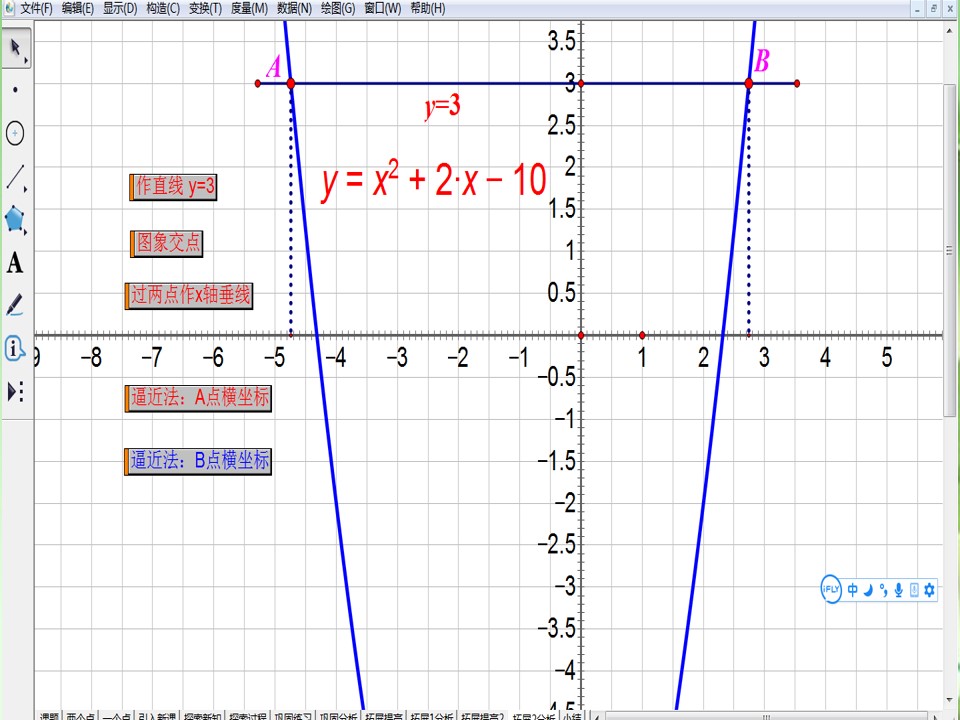Select the function label y = x² + 2·x − 10
The image size is (960, 720).
click(x=433, y=180)
